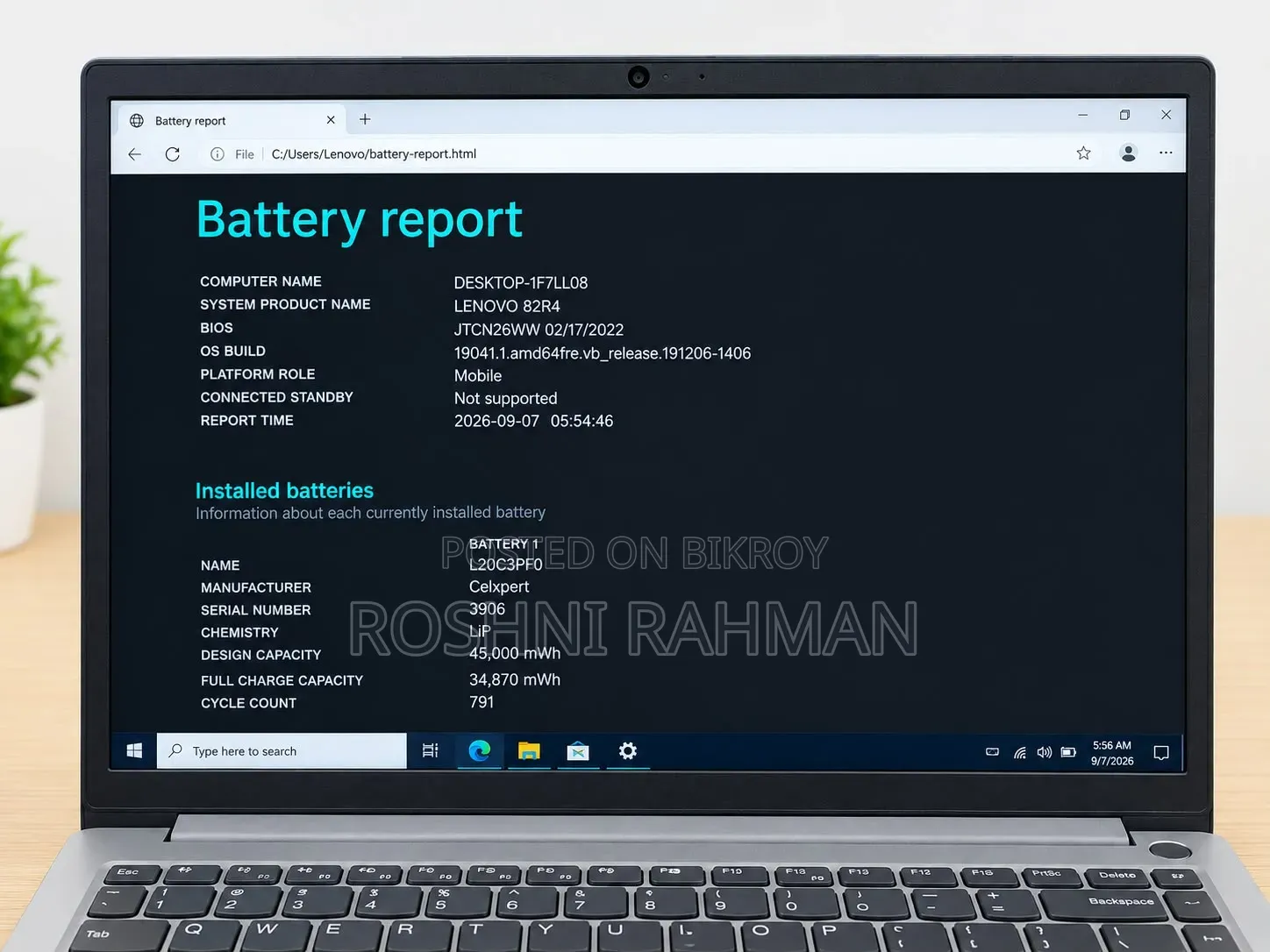Click the 'FULL CHARGE CAPACITY' label

pos(282,681)
